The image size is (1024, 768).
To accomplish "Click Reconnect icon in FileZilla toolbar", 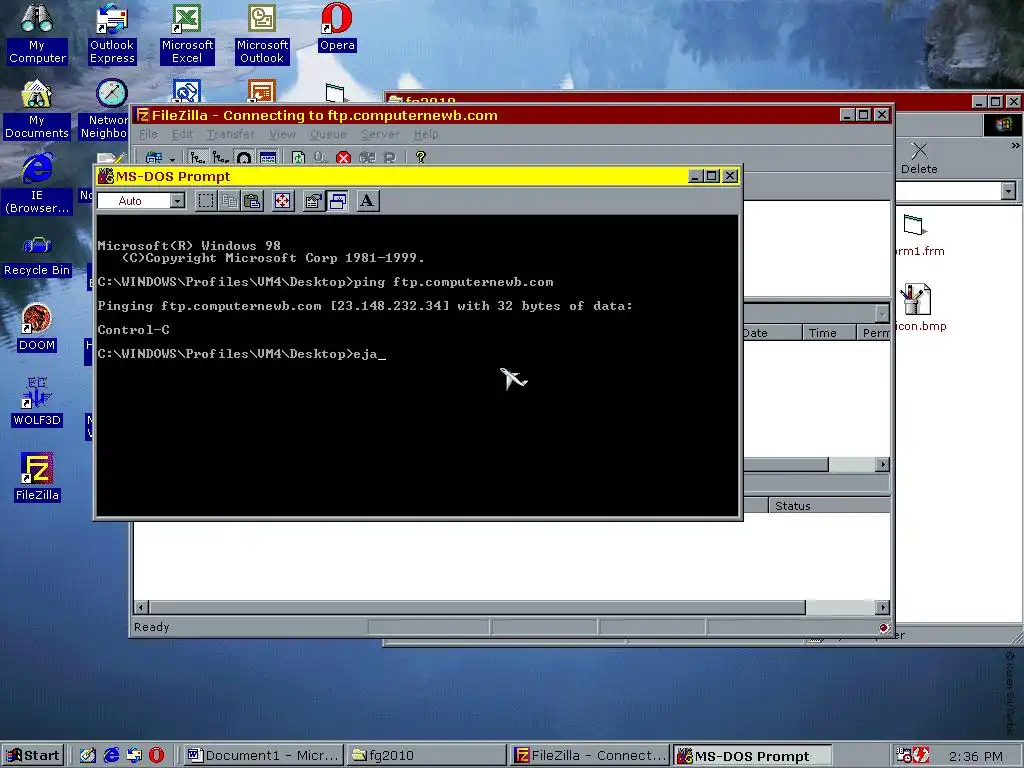I will point(390,157).
